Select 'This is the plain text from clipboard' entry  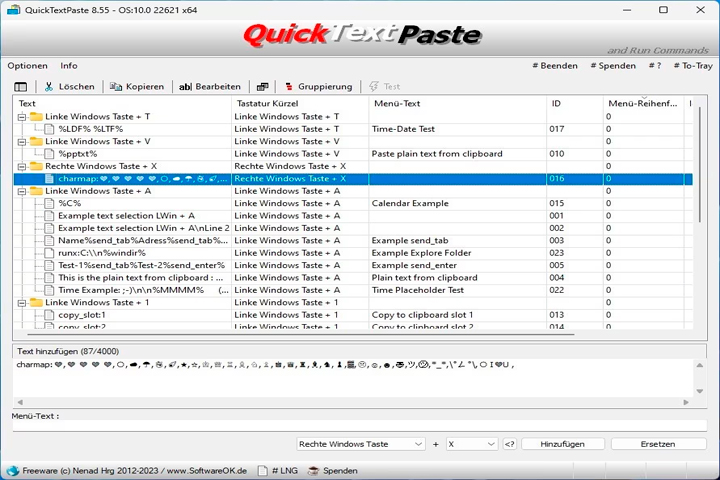click(x=141, y=278)
